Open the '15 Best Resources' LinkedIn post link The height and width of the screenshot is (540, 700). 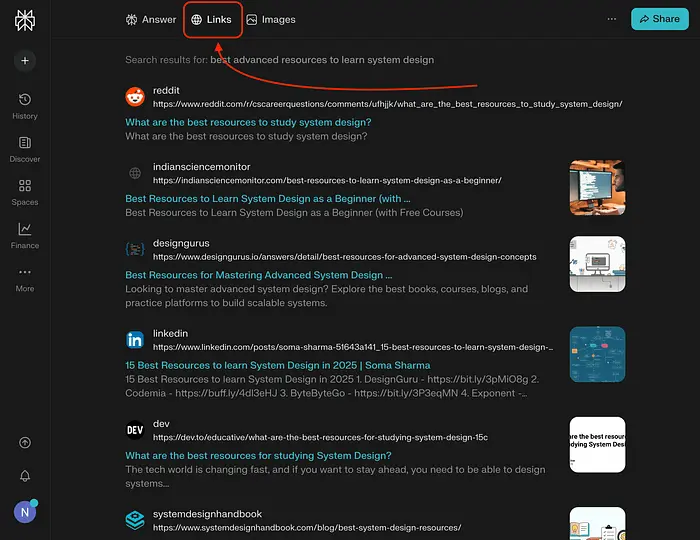point(277,366)
